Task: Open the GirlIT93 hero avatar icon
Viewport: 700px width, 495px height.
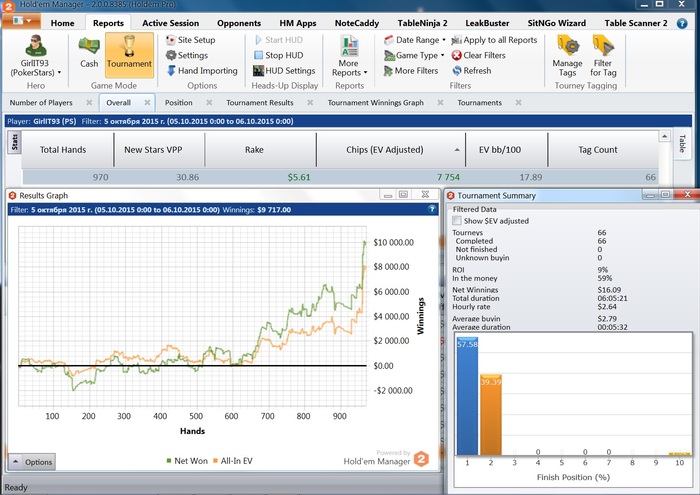Action: pos(35,46)
